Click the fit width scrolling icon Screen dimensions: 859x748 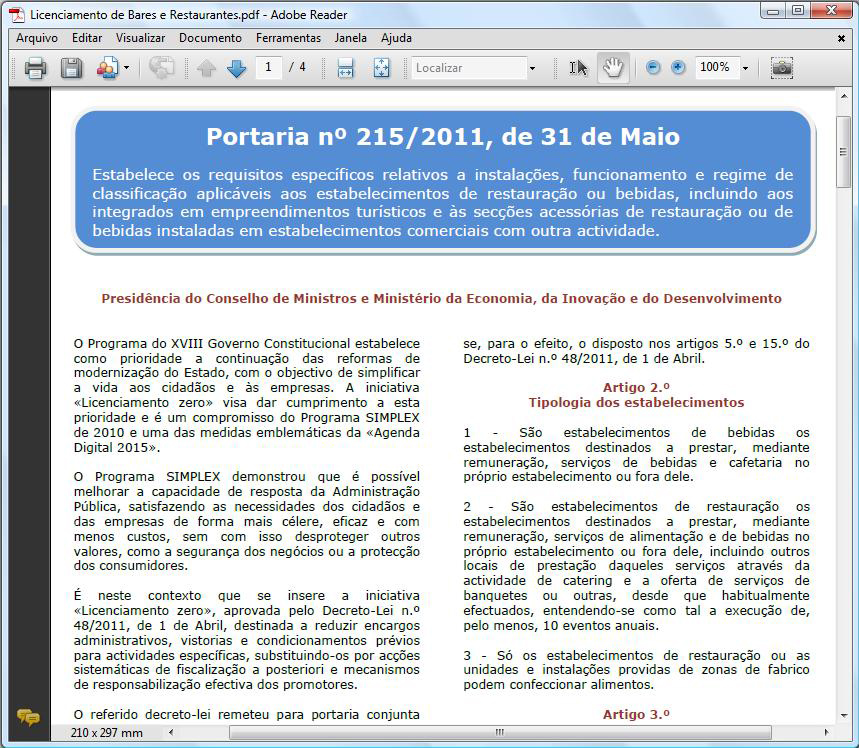click(346, 68)
